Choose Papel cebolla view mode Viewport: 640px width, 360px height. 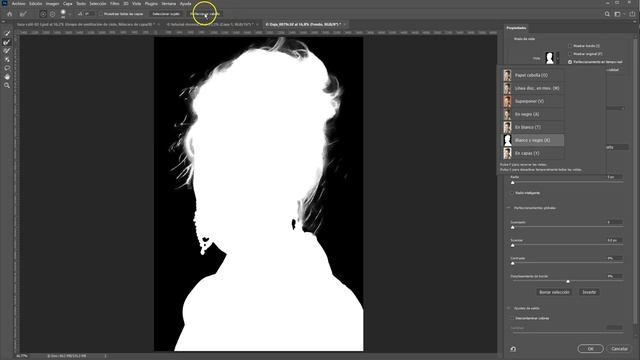coord(533,75)
